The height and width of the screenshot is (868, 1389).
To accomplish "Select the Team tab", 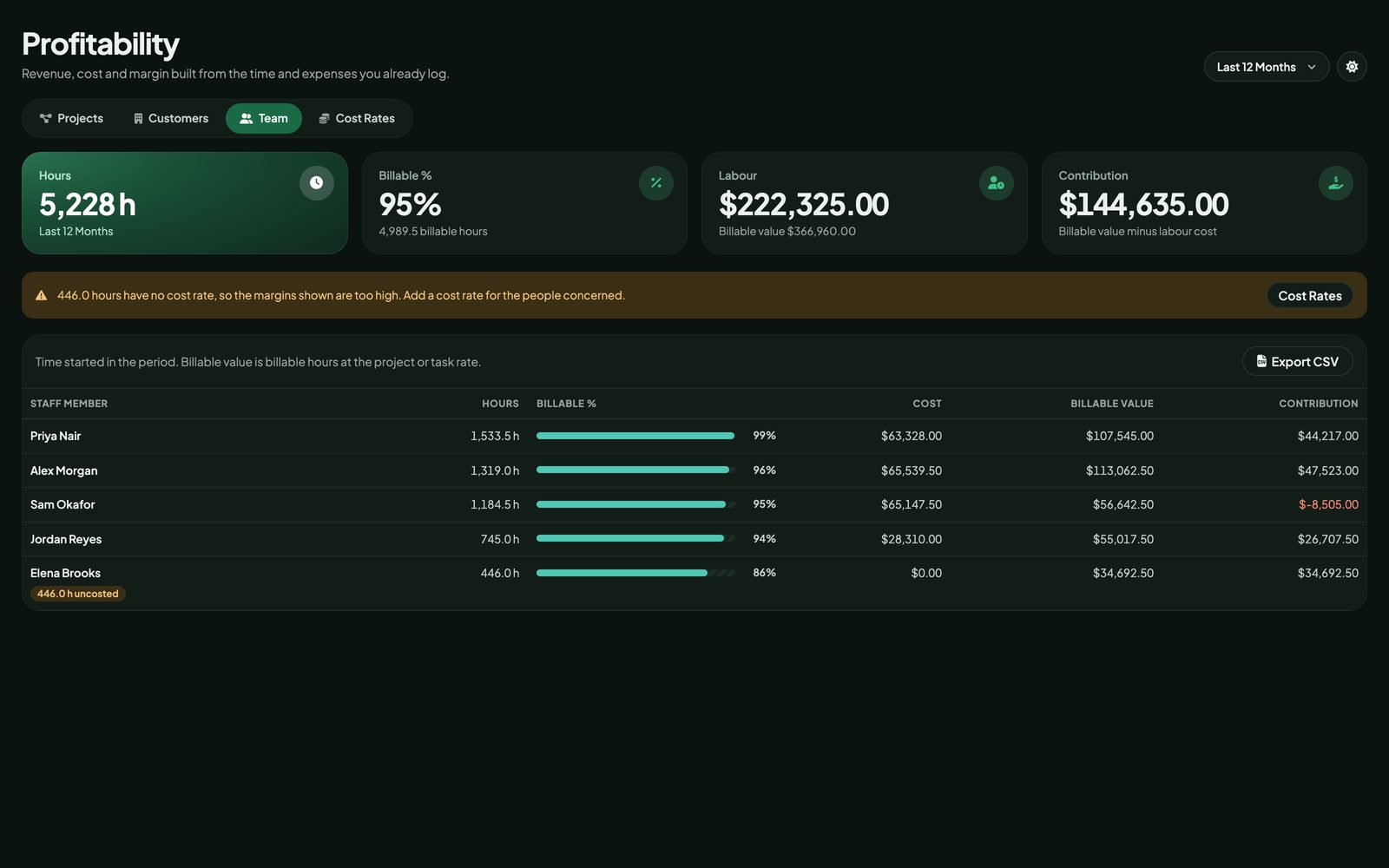I will [264, 119].
